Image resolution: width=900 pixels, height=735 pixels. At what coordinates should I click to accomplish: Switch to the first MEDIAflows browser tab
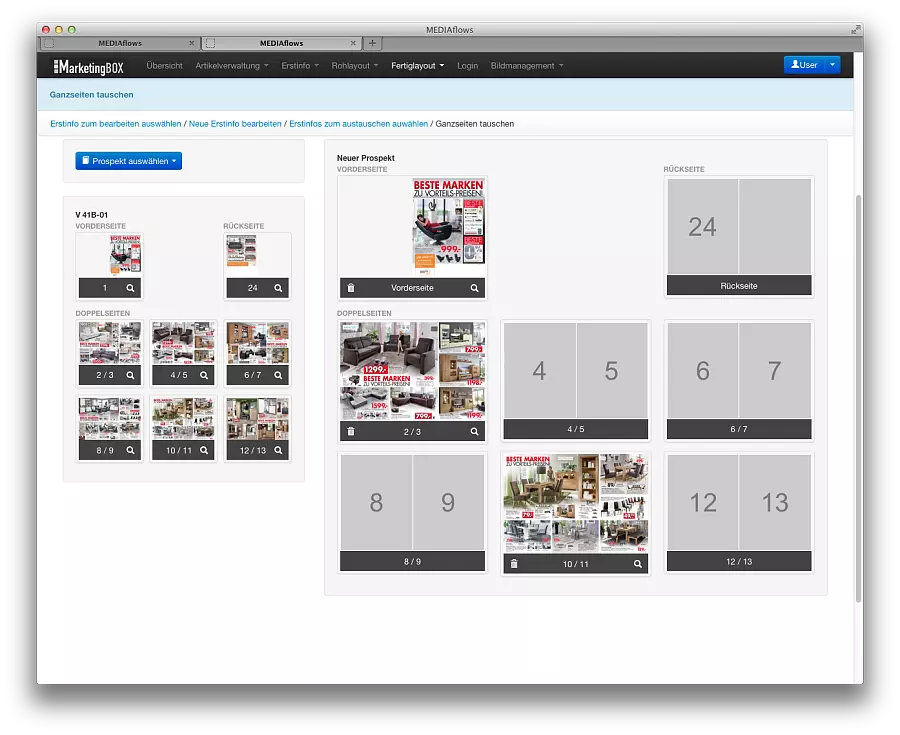[x=119, y=43]
